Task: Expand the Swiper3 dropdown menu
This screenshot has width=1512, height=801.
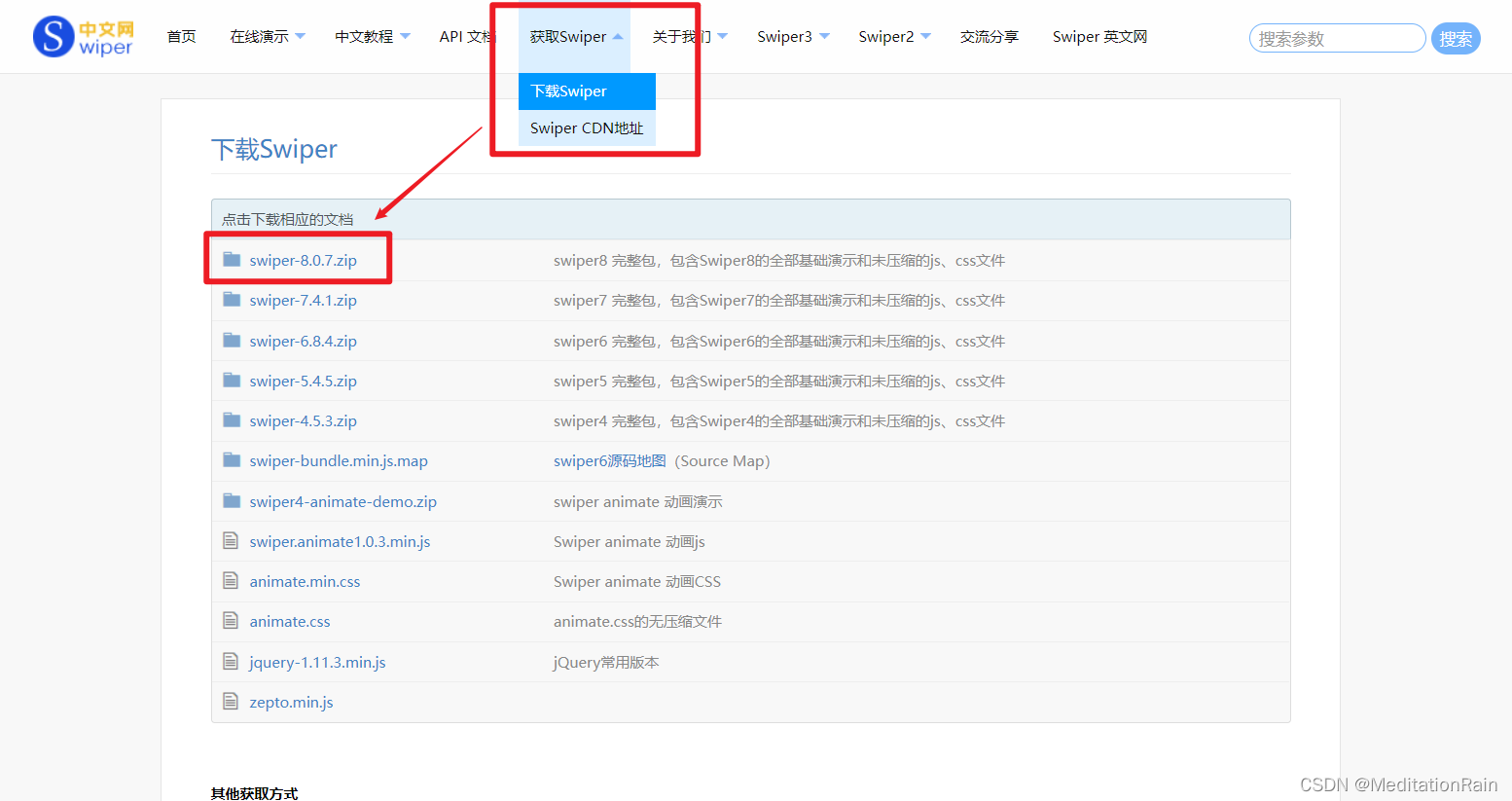Action: [793, 37]
